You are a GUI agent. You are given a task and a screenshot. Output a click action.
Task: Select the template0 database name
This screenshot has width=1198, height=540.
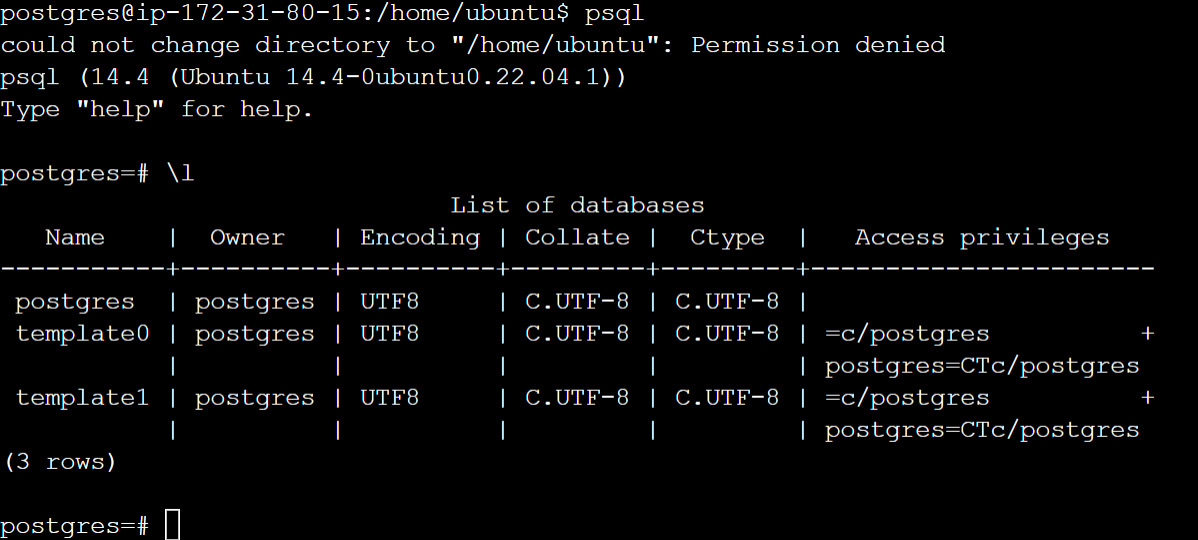point(83,334)
